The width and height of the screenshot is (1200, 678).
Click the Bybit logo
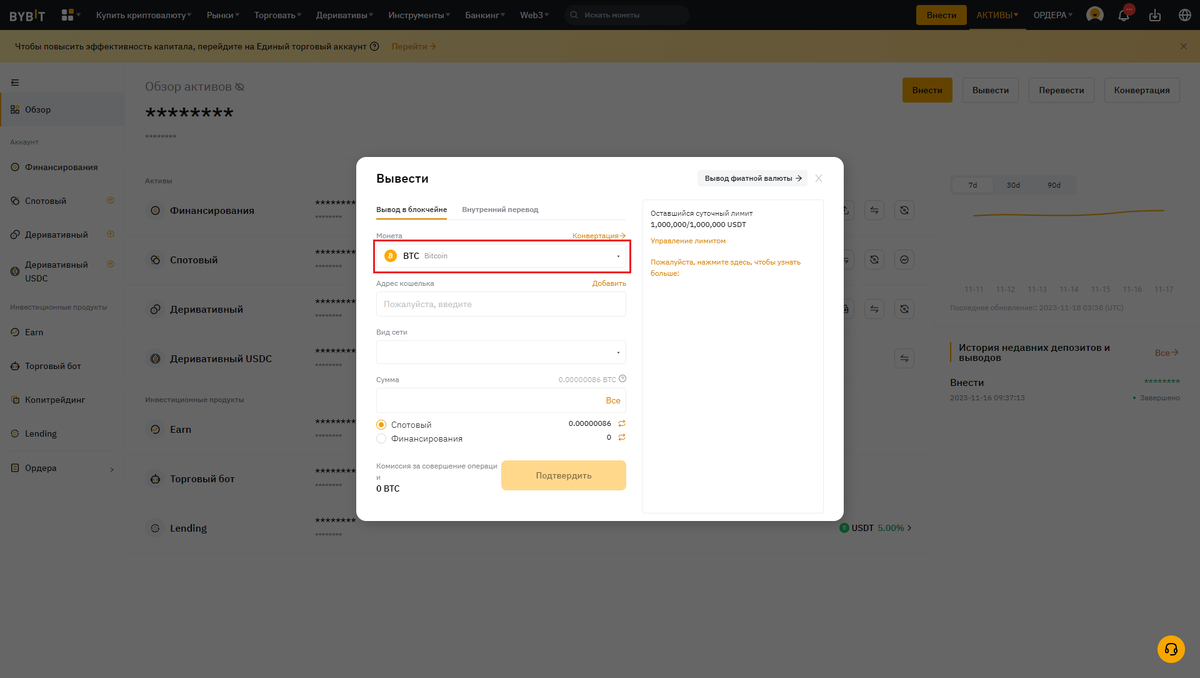(x=27, y=15)
